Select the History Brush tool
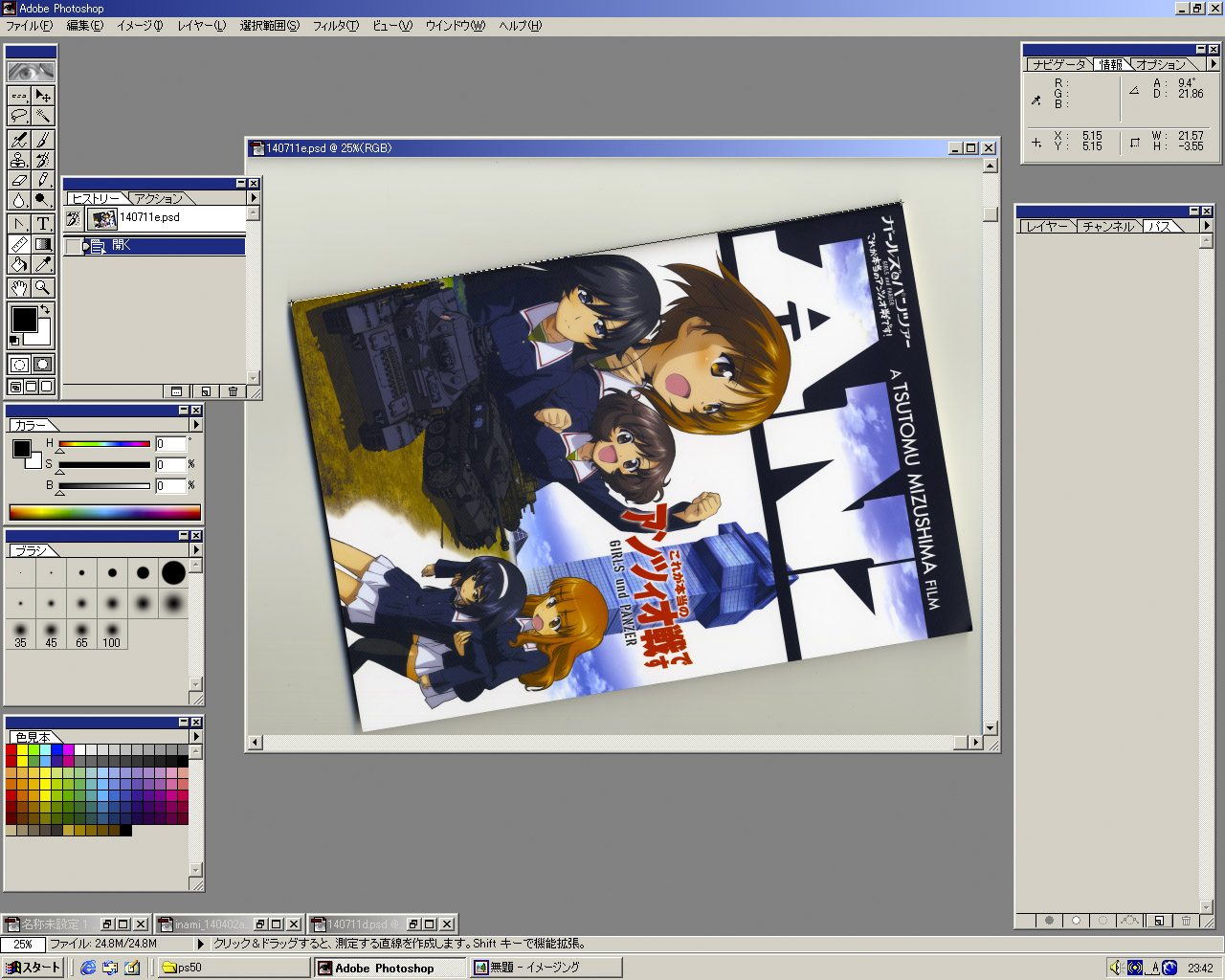 click(x=43, y=160)
